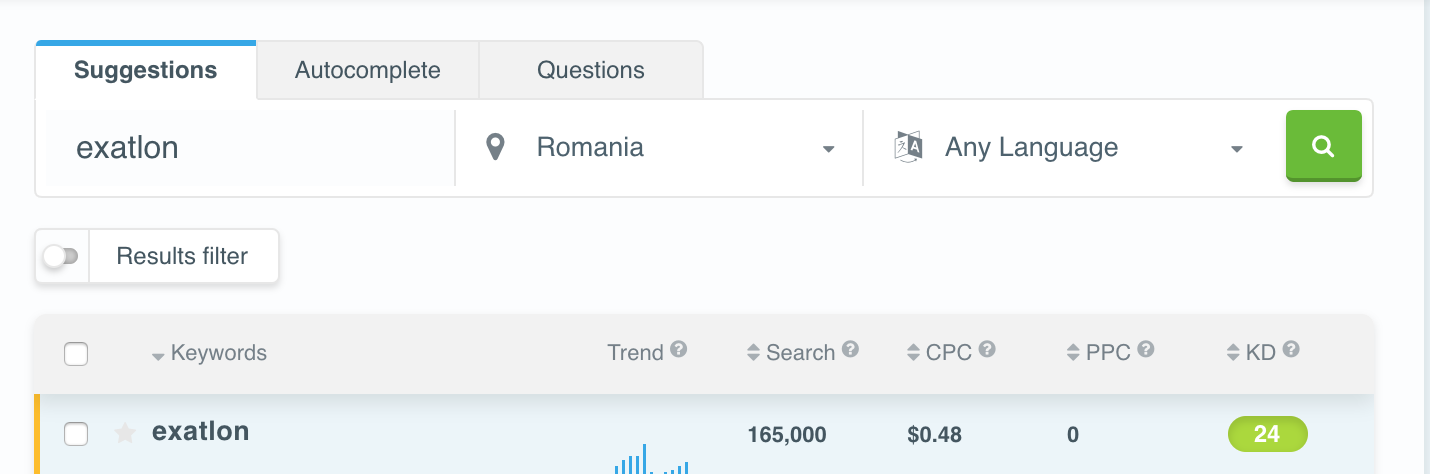Click the location pin icon
Screen dimensions: 1430x474
[x=494, y=148]
